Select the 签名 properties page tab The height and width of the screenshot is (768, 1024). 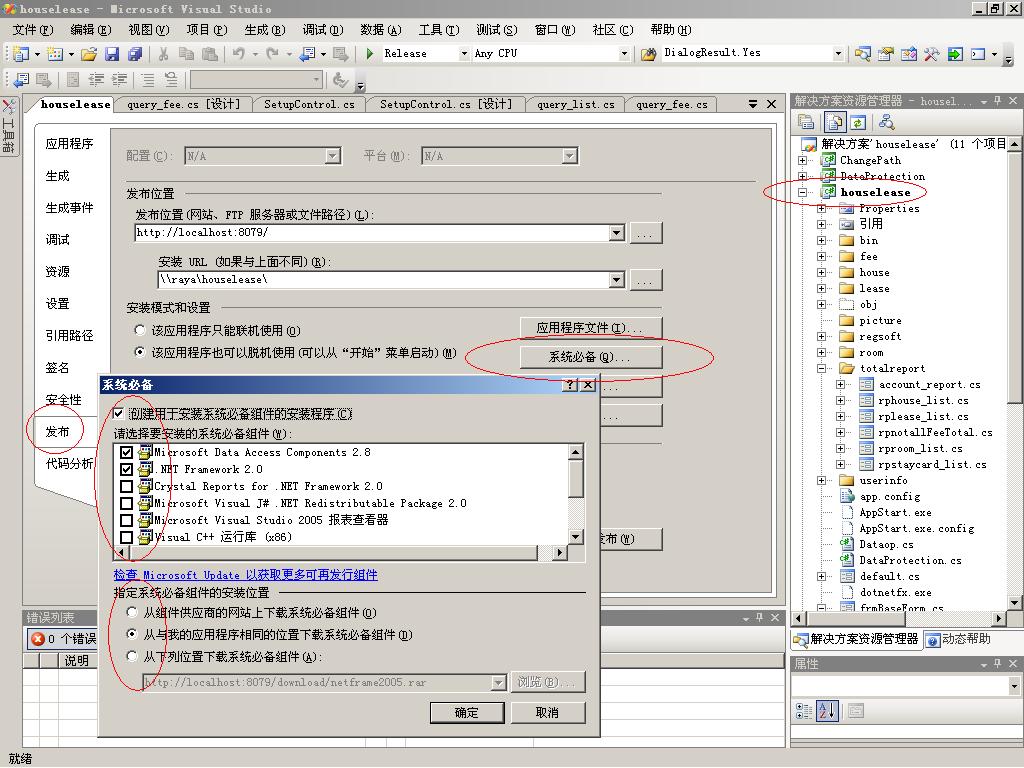[x=57, y=368]
